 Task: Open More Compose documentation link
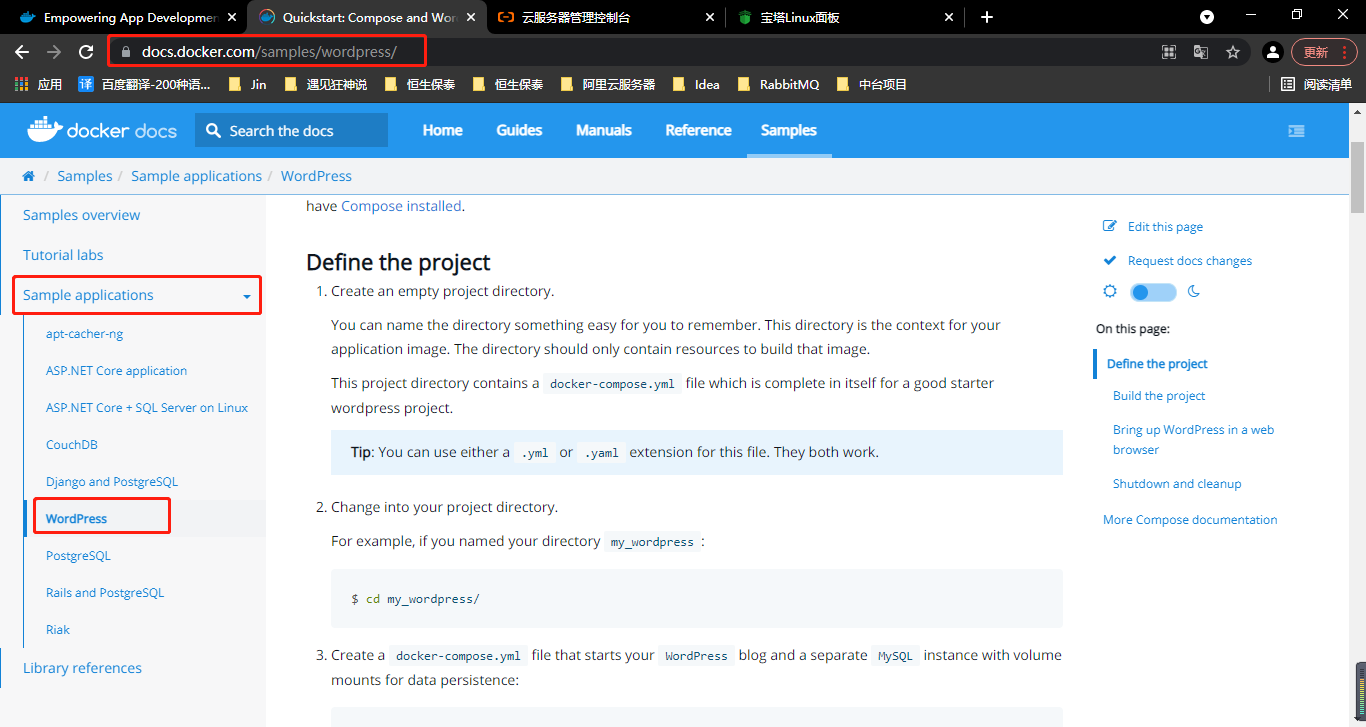[1190, 520]
